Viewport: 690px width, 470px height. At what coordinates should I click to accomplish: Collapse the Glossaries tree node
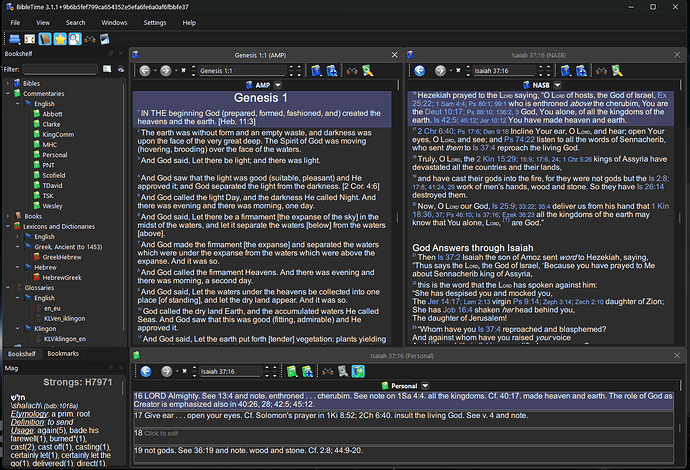pyautogui.click(x=7, y=287)
